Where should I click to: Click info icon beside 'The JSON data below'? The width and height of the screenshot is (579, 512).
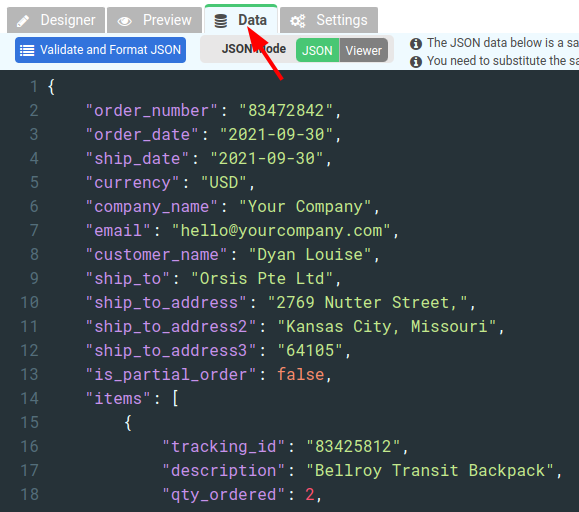click(416, 44)
